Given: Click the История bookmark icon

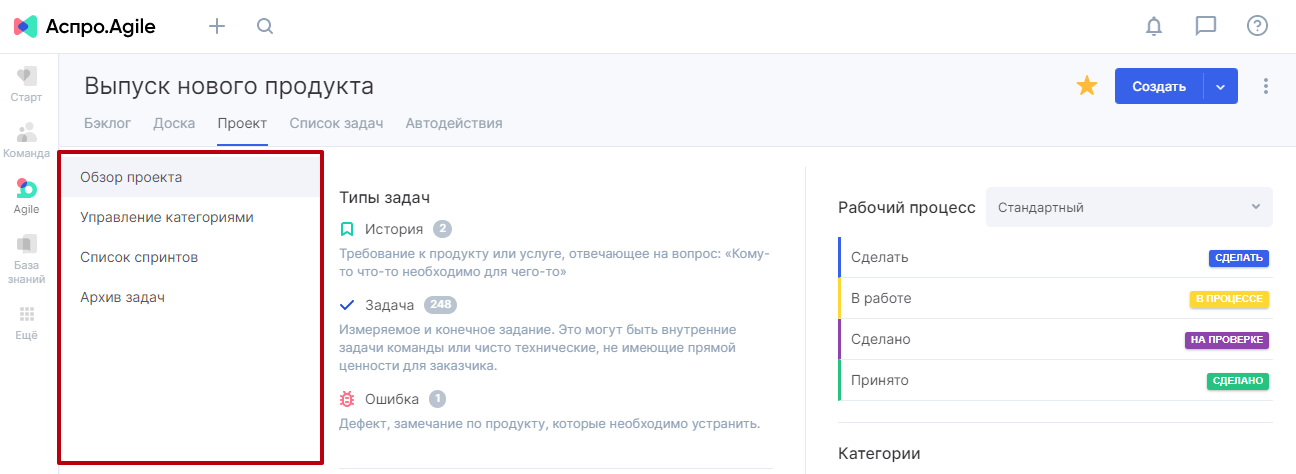Looking at the screenshot, I should pyautogui.click(x=347, y=229).
